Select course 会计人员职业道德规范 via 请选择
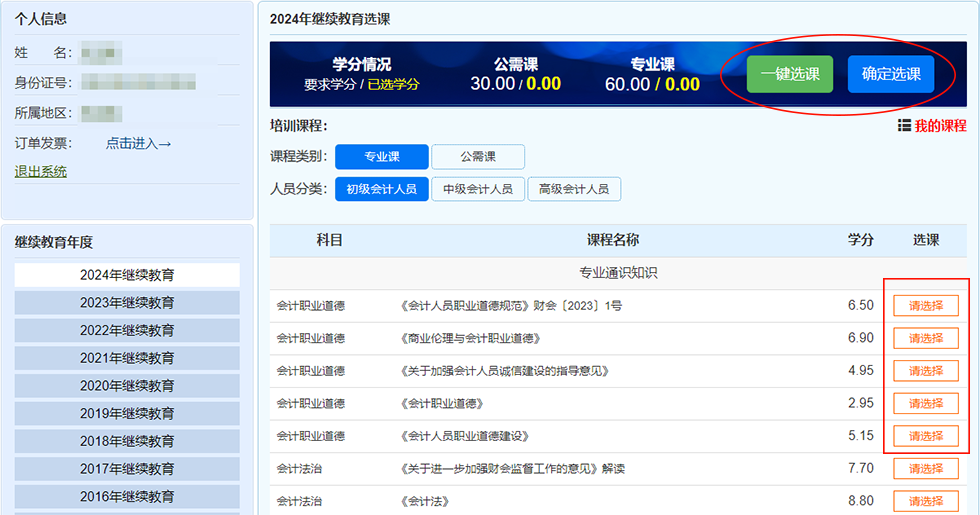Viewport: 980px width, 515px height. tap(925, 306)
